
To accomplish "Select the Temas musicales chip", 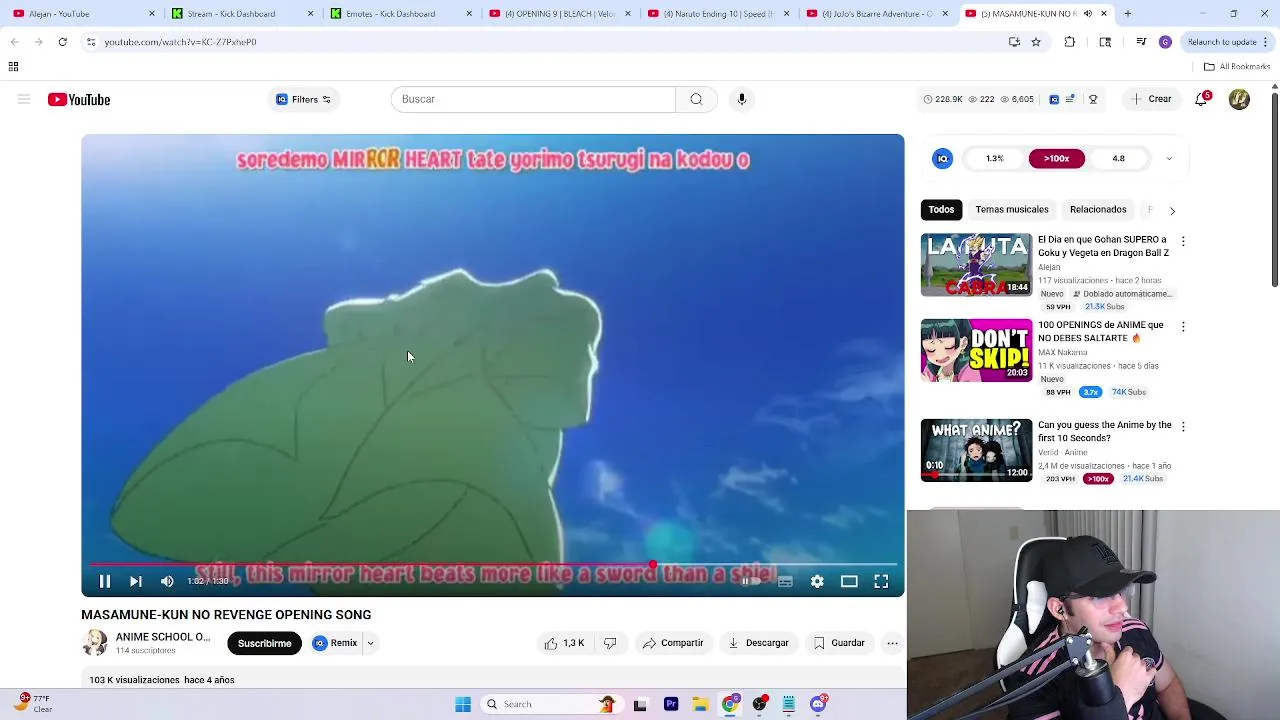I will tap(1012, 209).
